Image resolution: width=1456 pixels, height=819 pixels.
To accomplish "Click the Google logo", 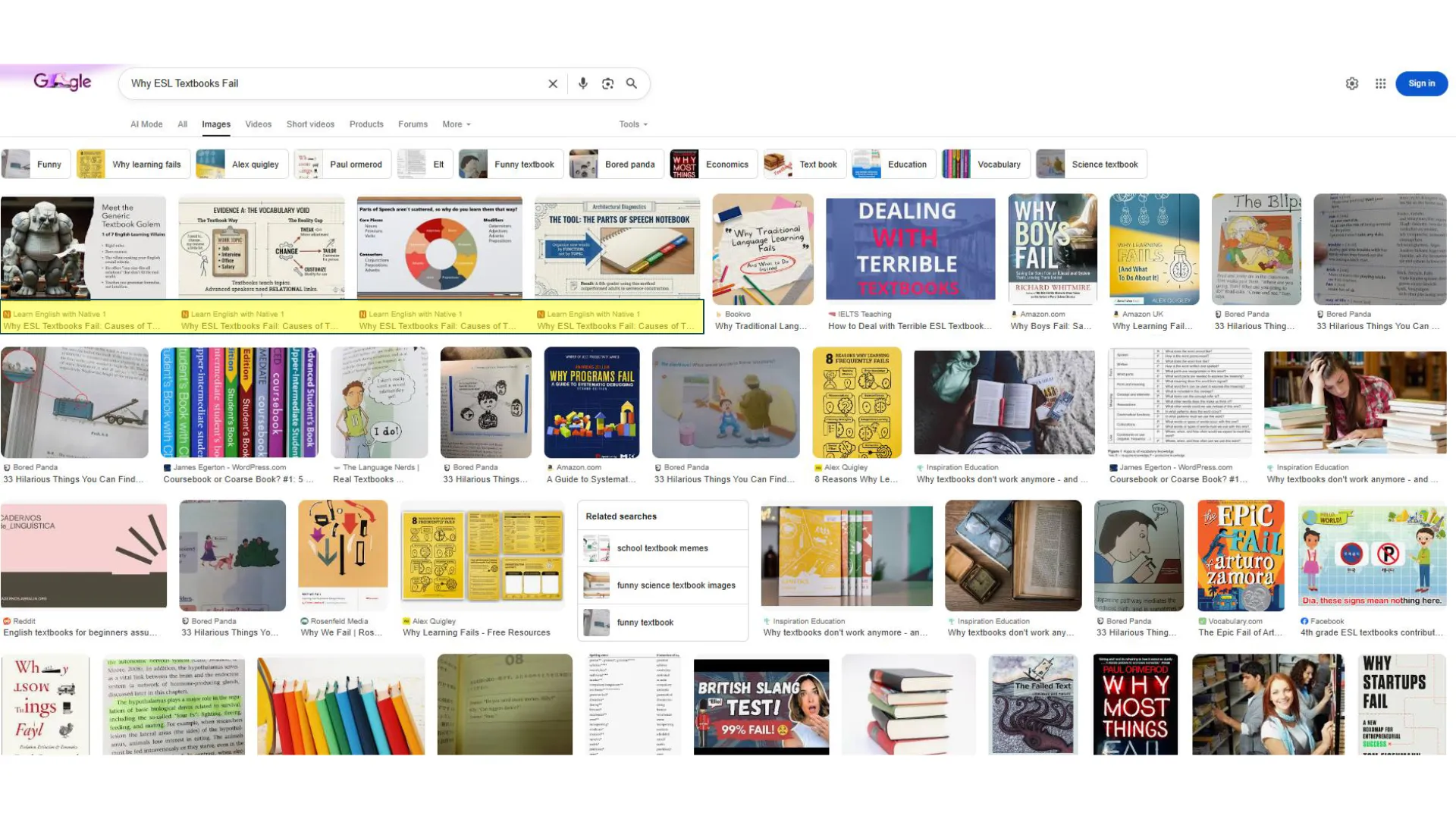I will click(x=62, y=82).
